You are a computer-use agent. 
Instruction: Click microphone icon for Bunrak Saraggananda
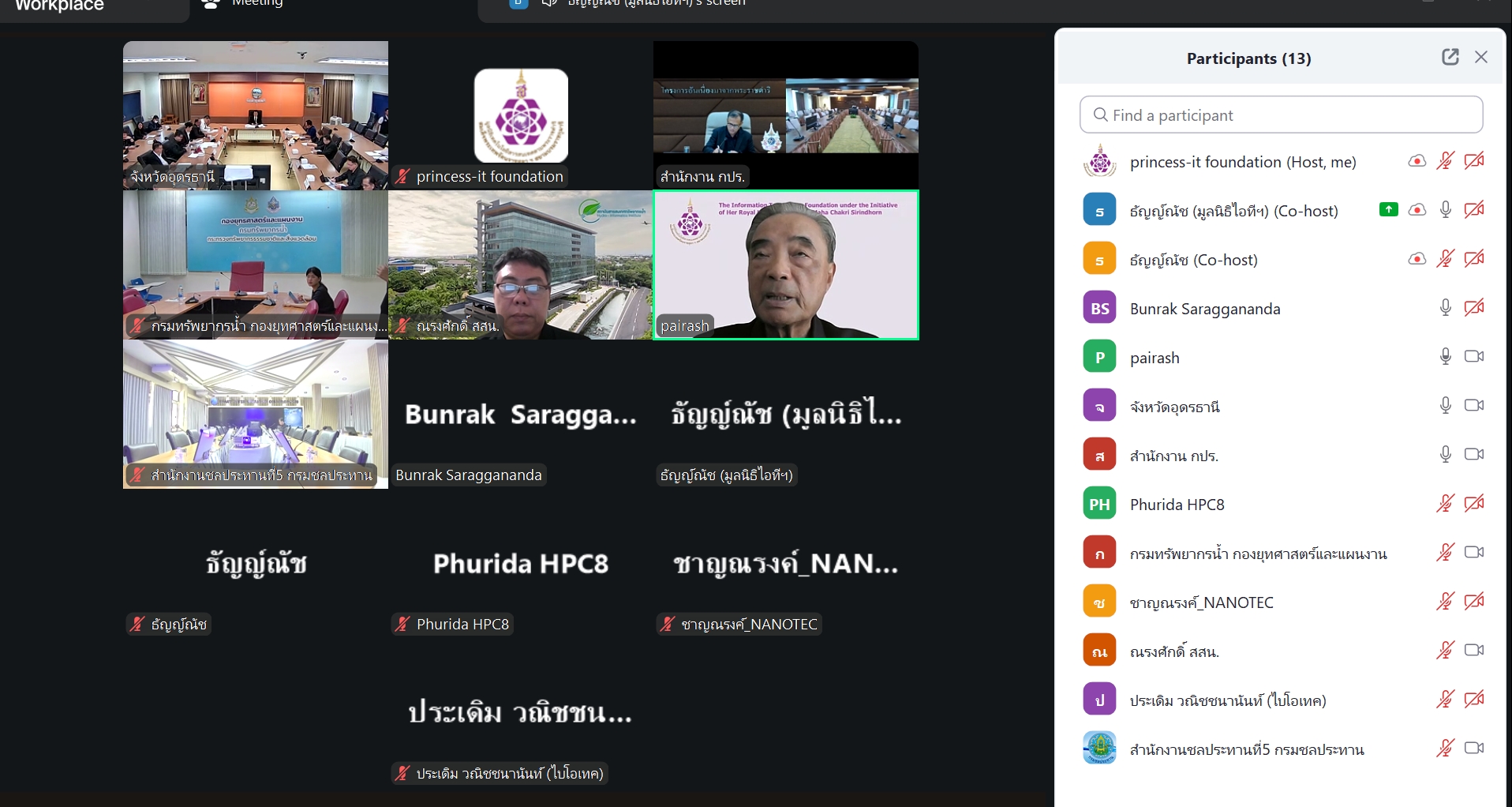click(1445, 308)
